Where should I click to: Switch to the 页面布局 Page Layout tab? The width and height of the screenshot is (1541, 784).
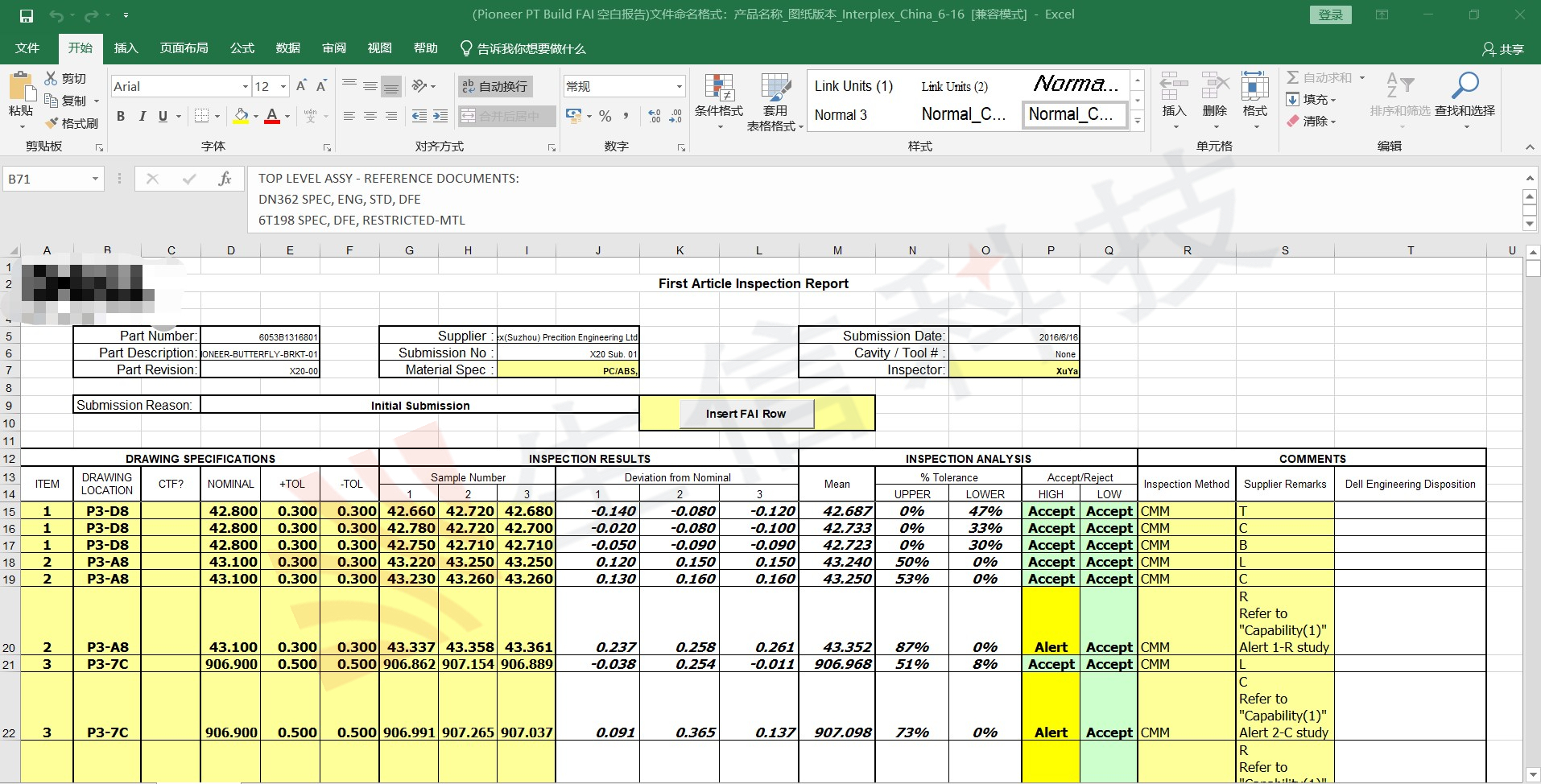click(x=184, y=48)
